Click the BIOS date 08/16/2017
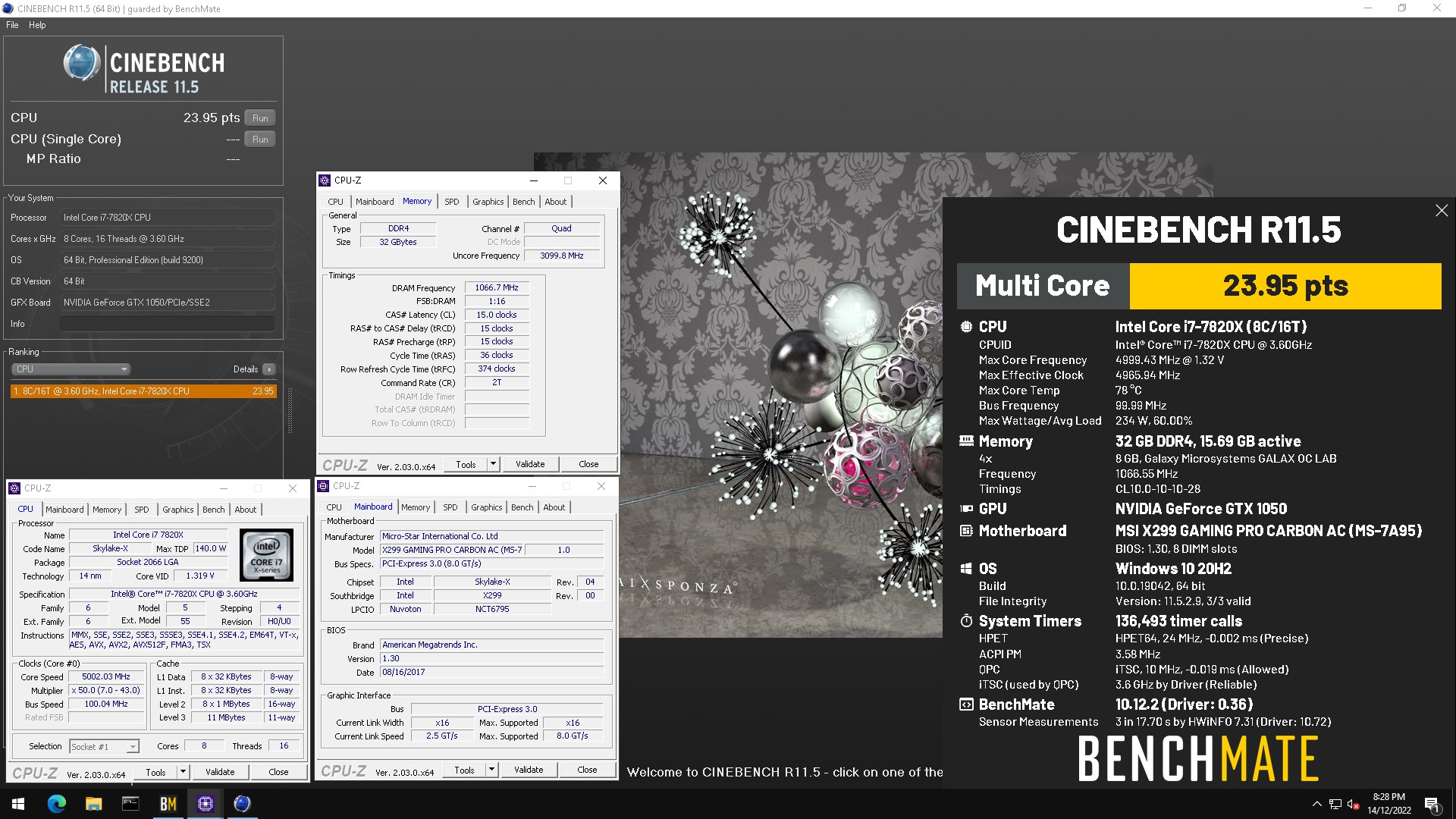 (x=491, y=673)
